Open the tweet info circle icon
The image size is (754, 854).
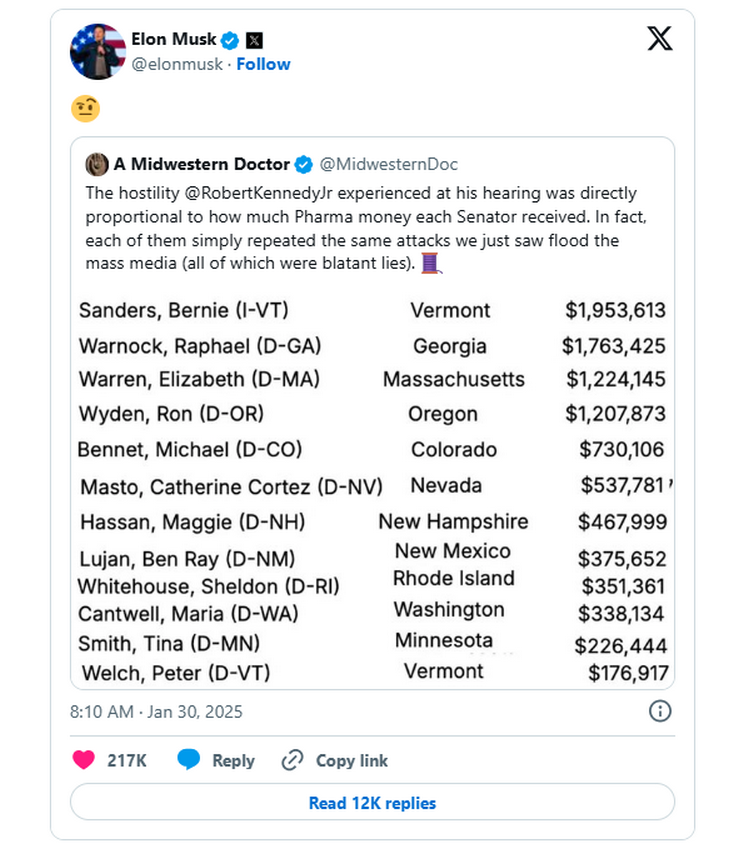(x=660, y=711)
